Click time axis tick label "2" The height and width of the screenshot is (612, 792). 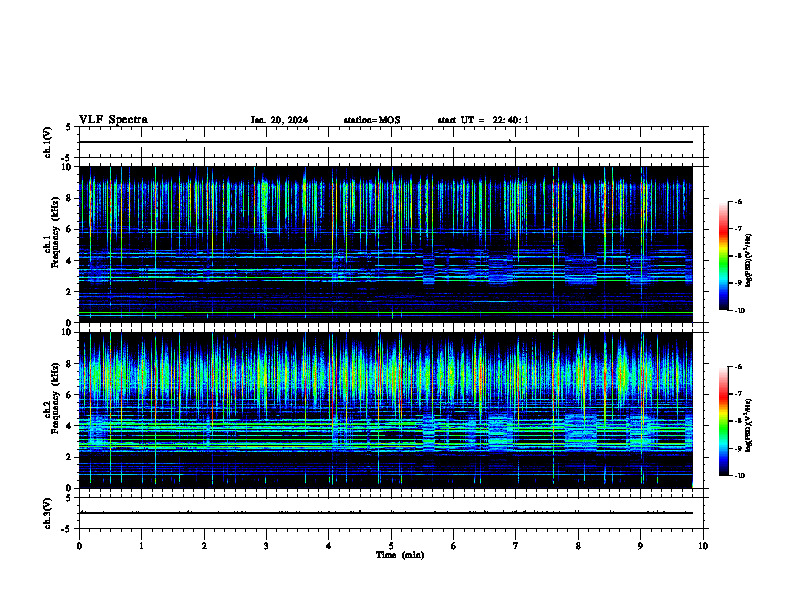click(204, 546)
